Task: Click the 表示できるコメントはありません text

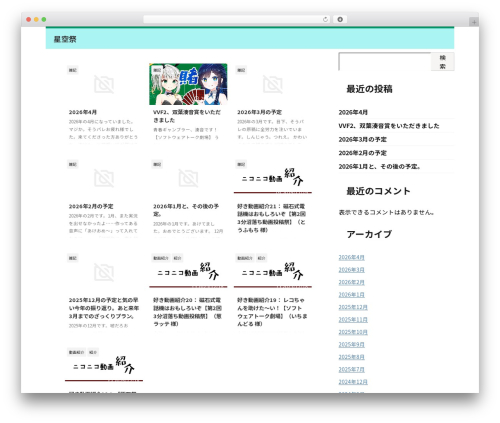Action: 386,212
